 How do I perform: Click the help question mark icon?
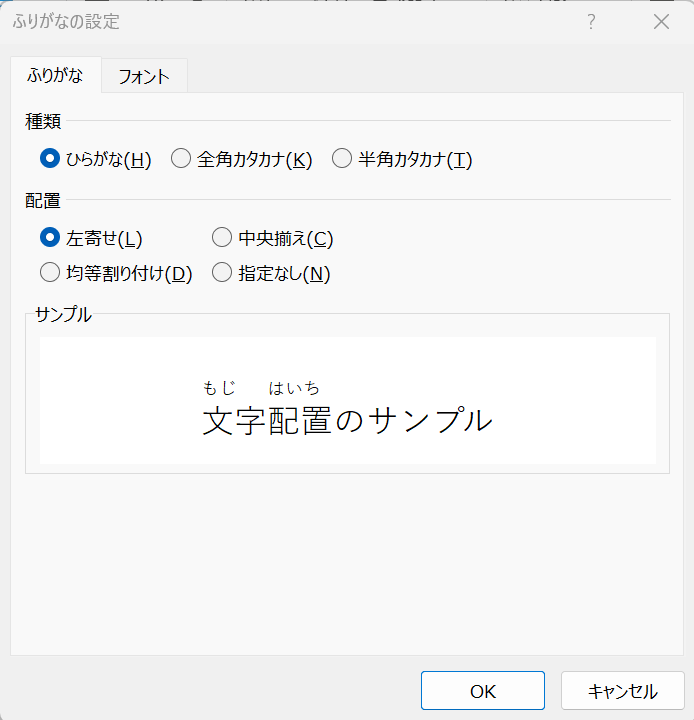click(591, 22)
